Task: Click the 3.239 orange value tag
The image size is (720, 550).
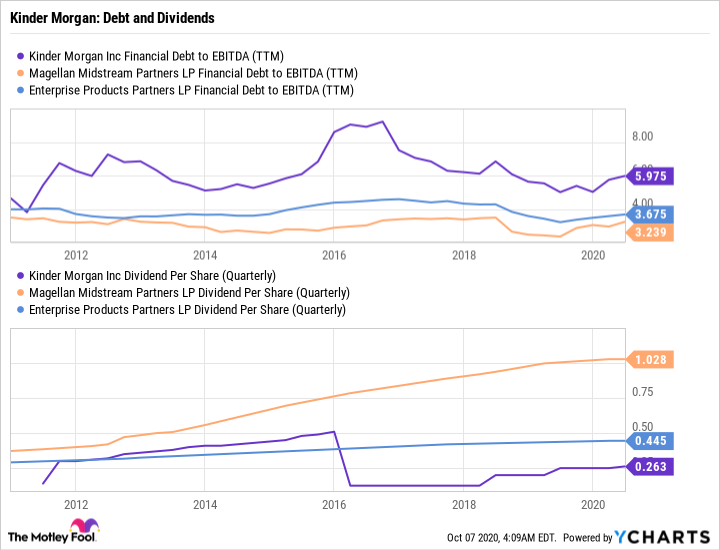Action: [652, 232]
